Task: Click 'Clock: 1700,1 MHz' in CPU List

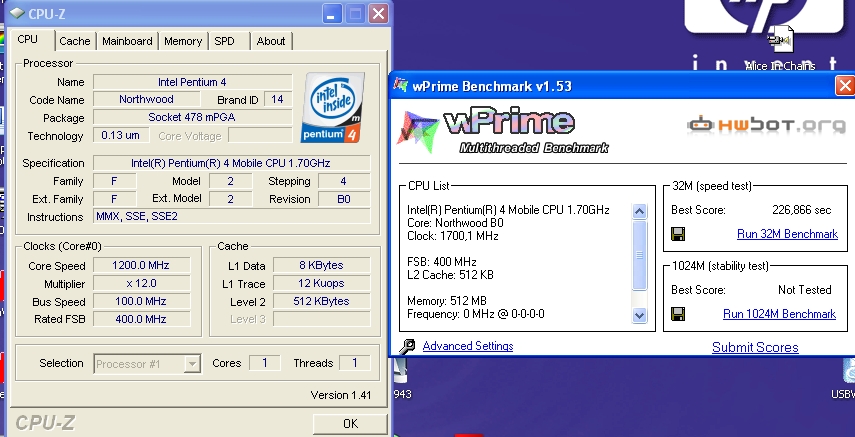Action: (x=453, y=236)
